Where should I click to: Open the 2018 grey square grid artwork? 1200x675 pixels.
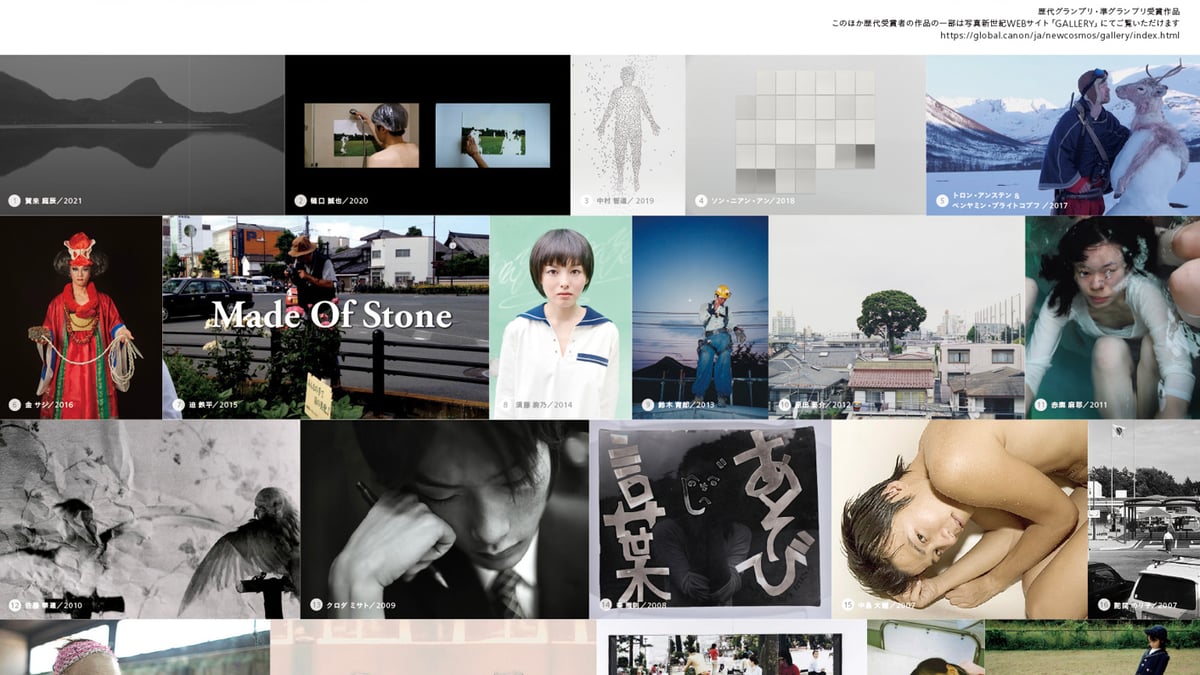[806, 135]
